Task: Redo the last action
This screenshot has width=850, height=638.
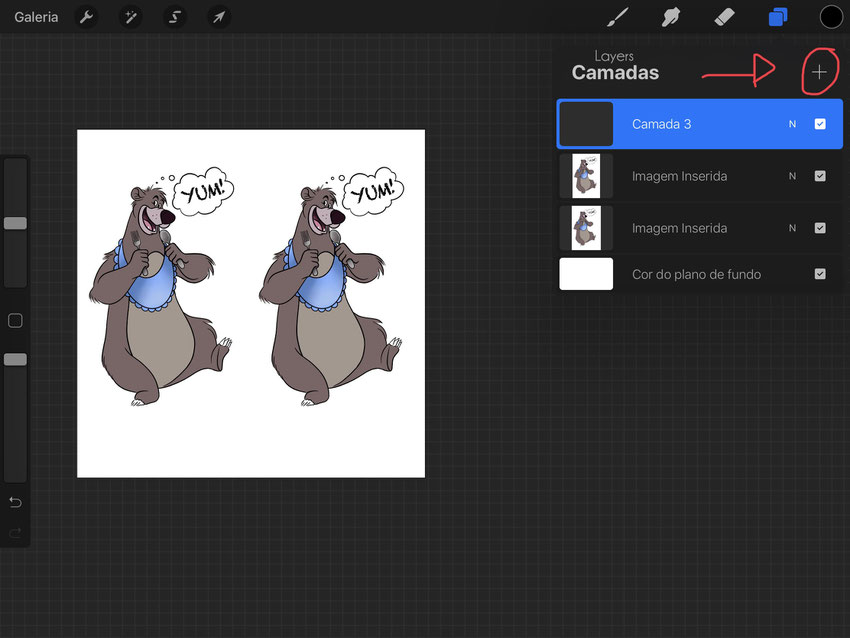Action: tap(15, 533)
